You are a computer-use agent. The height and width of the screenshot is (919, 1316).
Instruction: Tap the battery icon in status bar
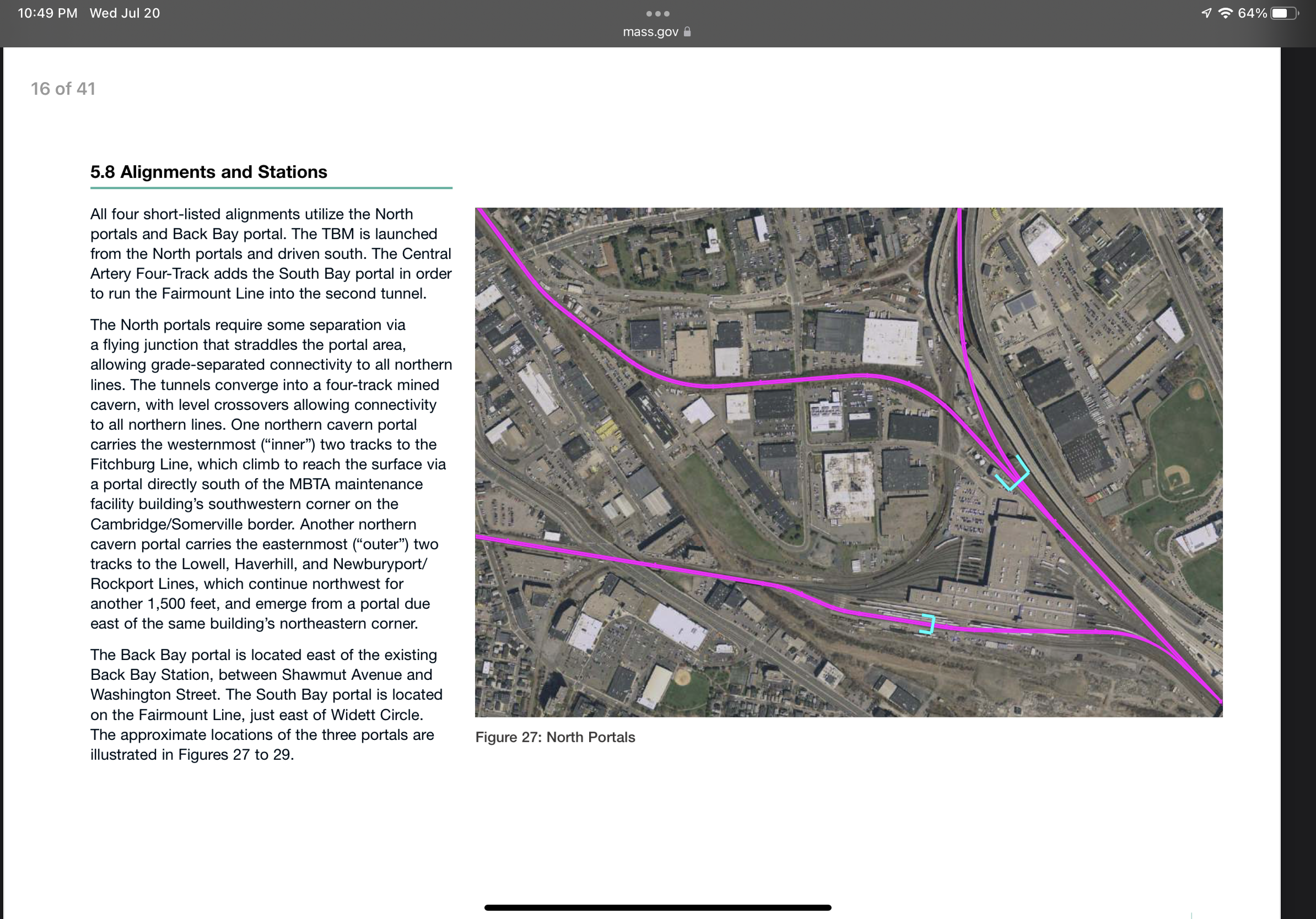coord(1283,13)
